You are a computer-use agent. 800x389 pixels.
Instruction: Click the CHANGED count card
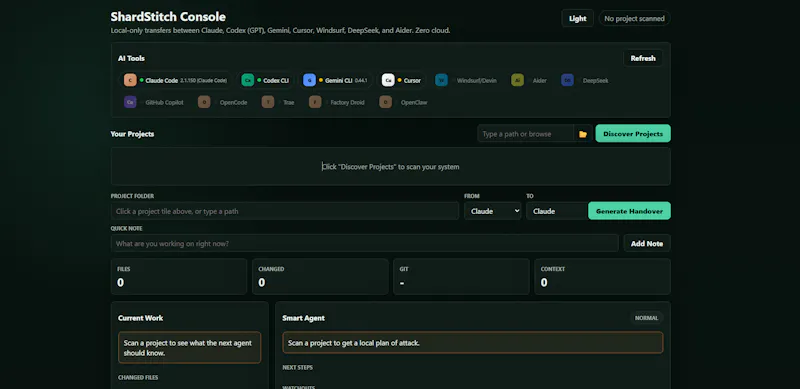click(x=320, y=277)
